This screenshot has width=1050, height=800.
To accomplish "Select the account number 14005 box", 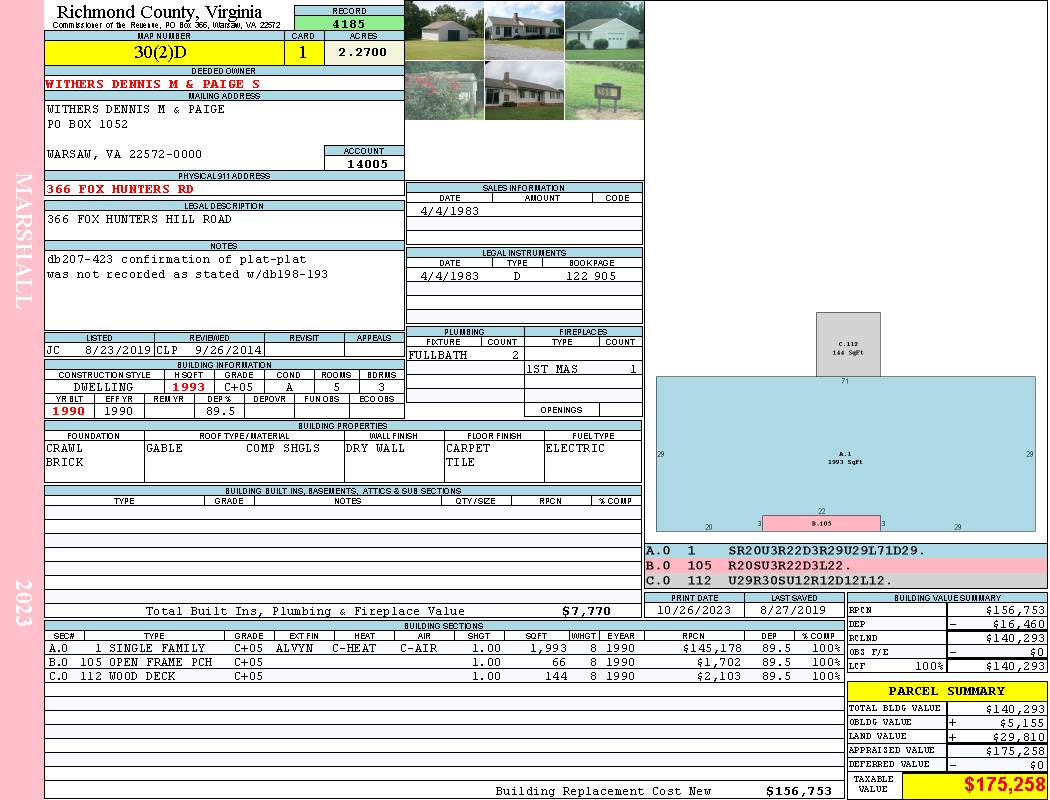I will pos(365,164).
